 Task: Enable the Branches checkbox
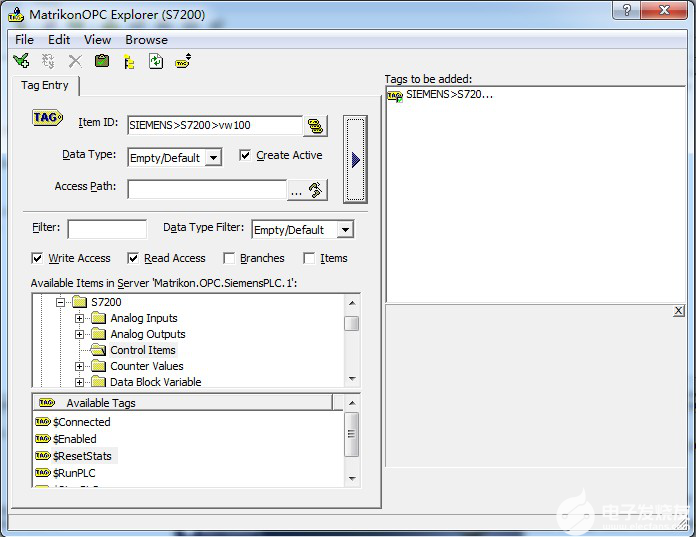click(x=229, y=258)
